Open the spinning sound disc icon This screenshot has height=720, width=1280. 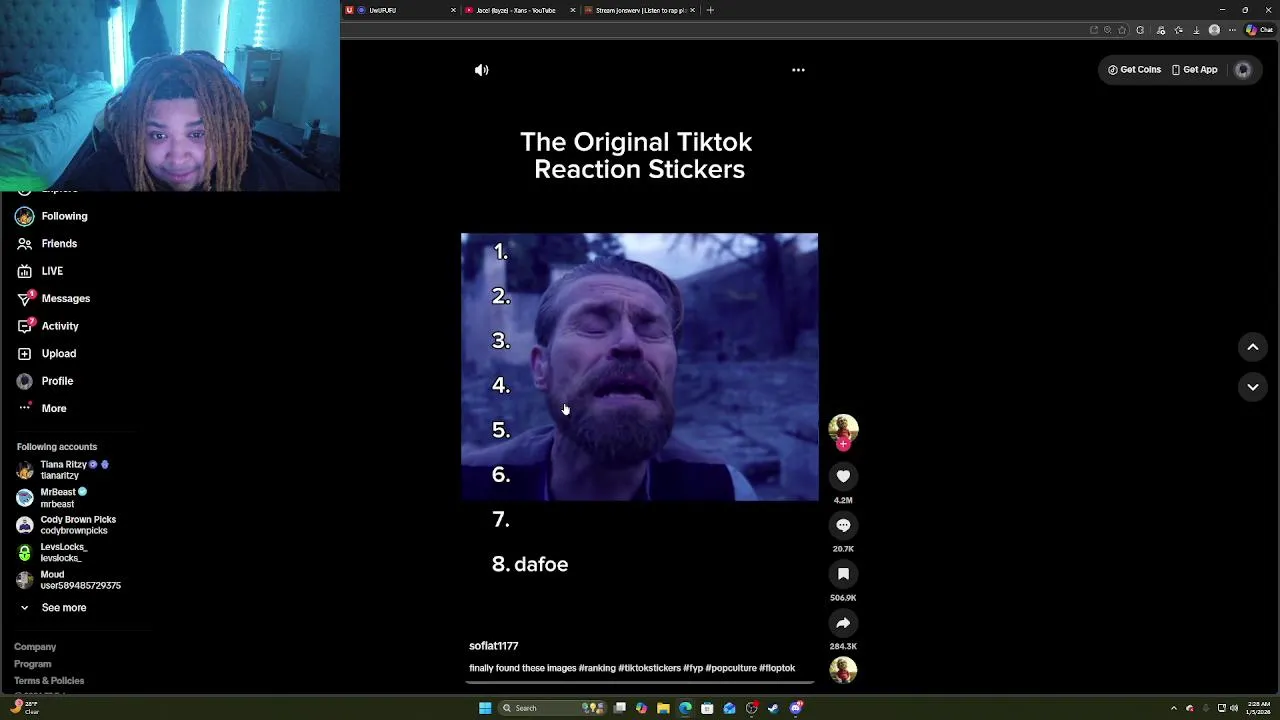843,669
